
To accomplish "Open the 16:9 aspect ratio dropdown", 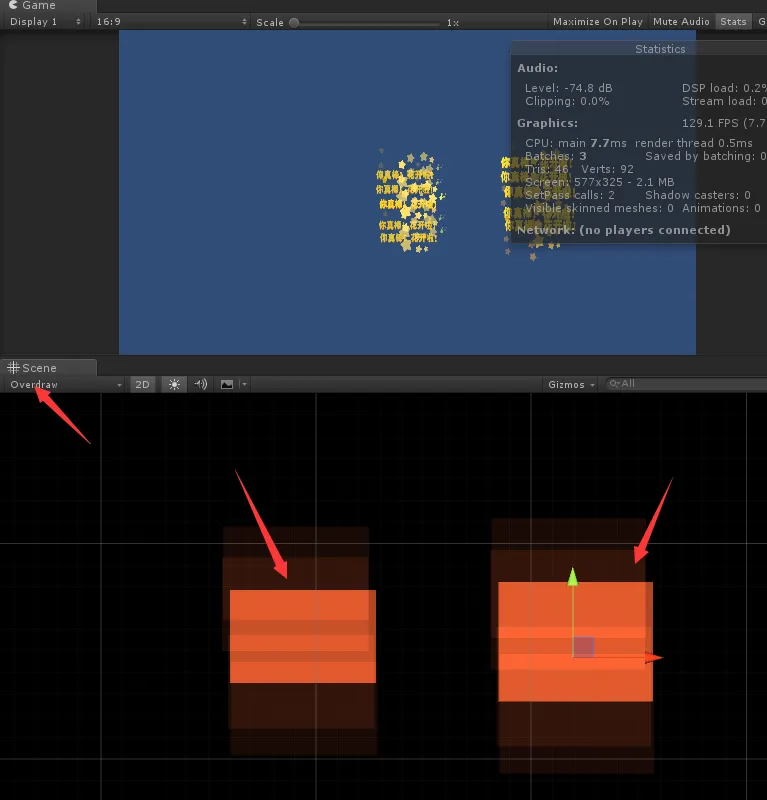I will (171, 22).
